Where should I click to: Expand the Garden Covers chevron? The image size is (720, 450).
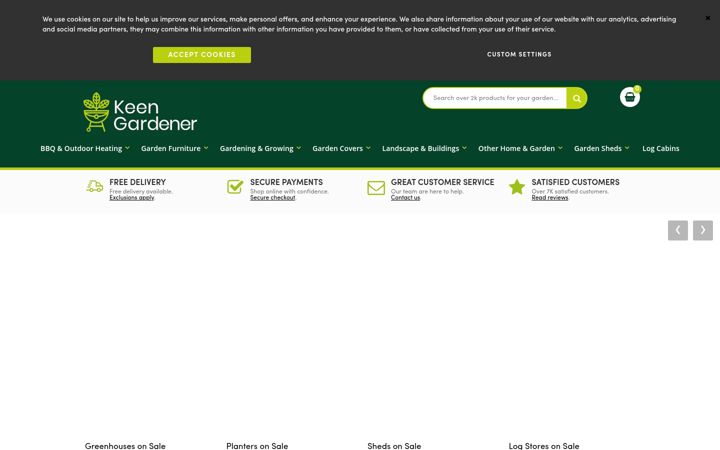pyautogui.click(x=368, y=148)
